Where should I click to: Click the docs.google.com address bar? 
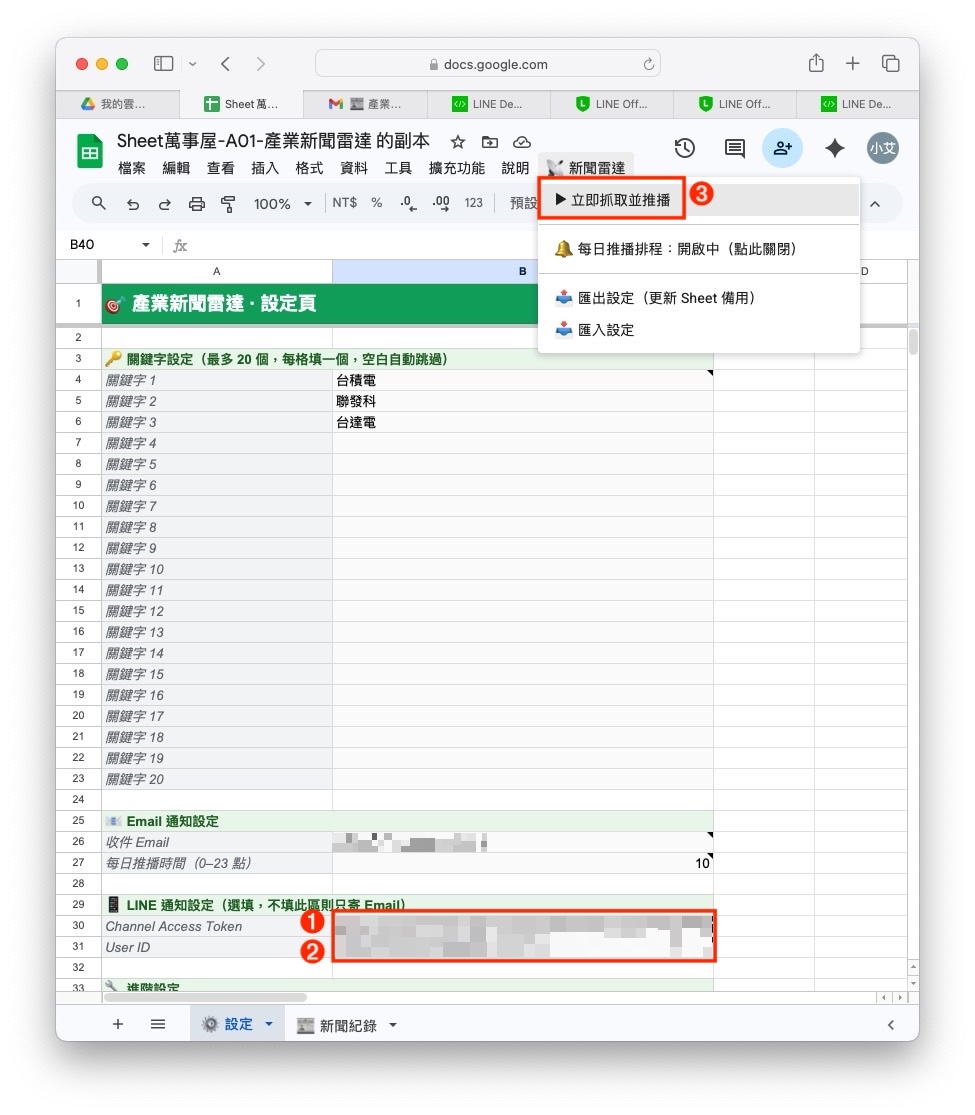488,64
